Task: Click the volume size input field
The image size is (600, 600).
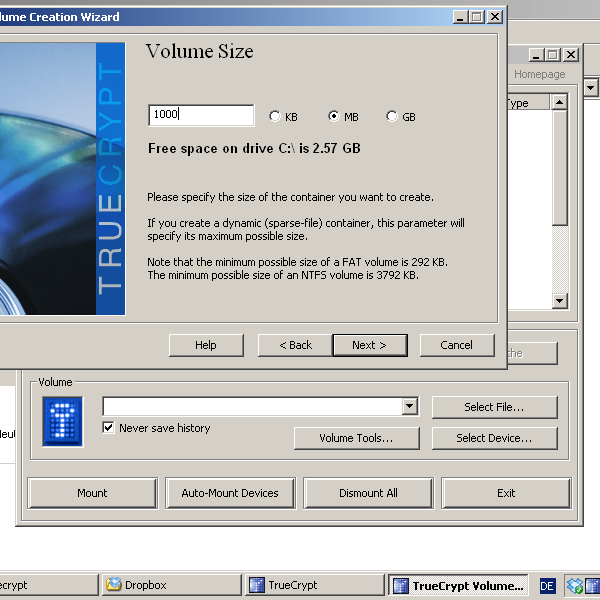Action: click(x=201, y=115)
